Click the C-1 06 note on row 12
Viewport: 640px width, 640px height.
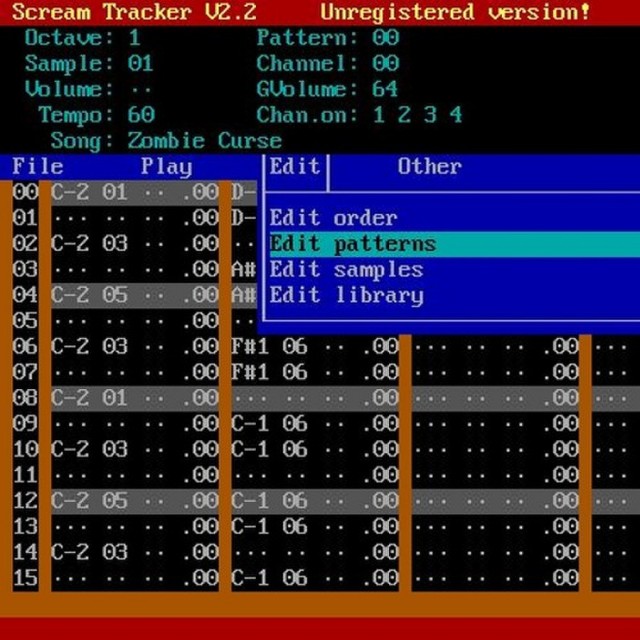click(x=269, y=501)
